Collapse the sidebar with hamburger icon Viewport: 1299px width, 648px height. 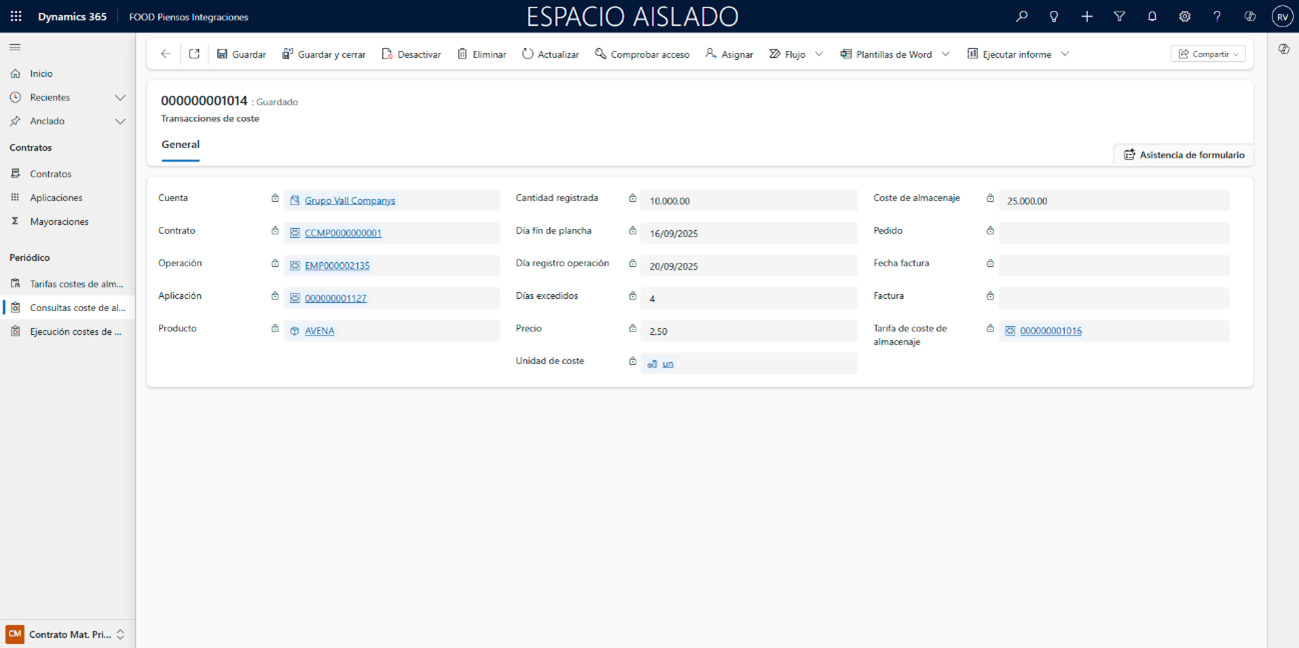[15, 47]
